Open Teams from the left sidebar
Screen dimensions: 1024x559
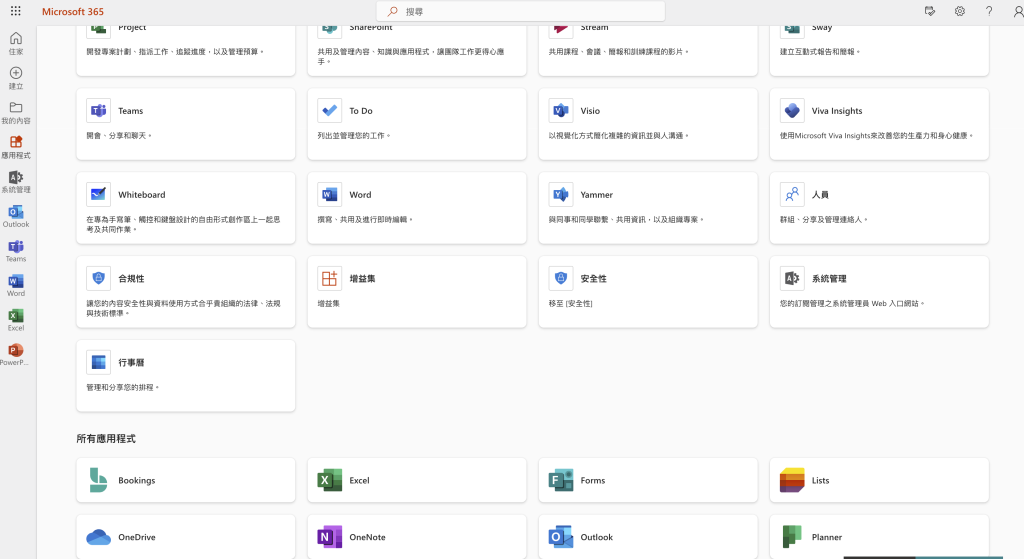[16, 251]
